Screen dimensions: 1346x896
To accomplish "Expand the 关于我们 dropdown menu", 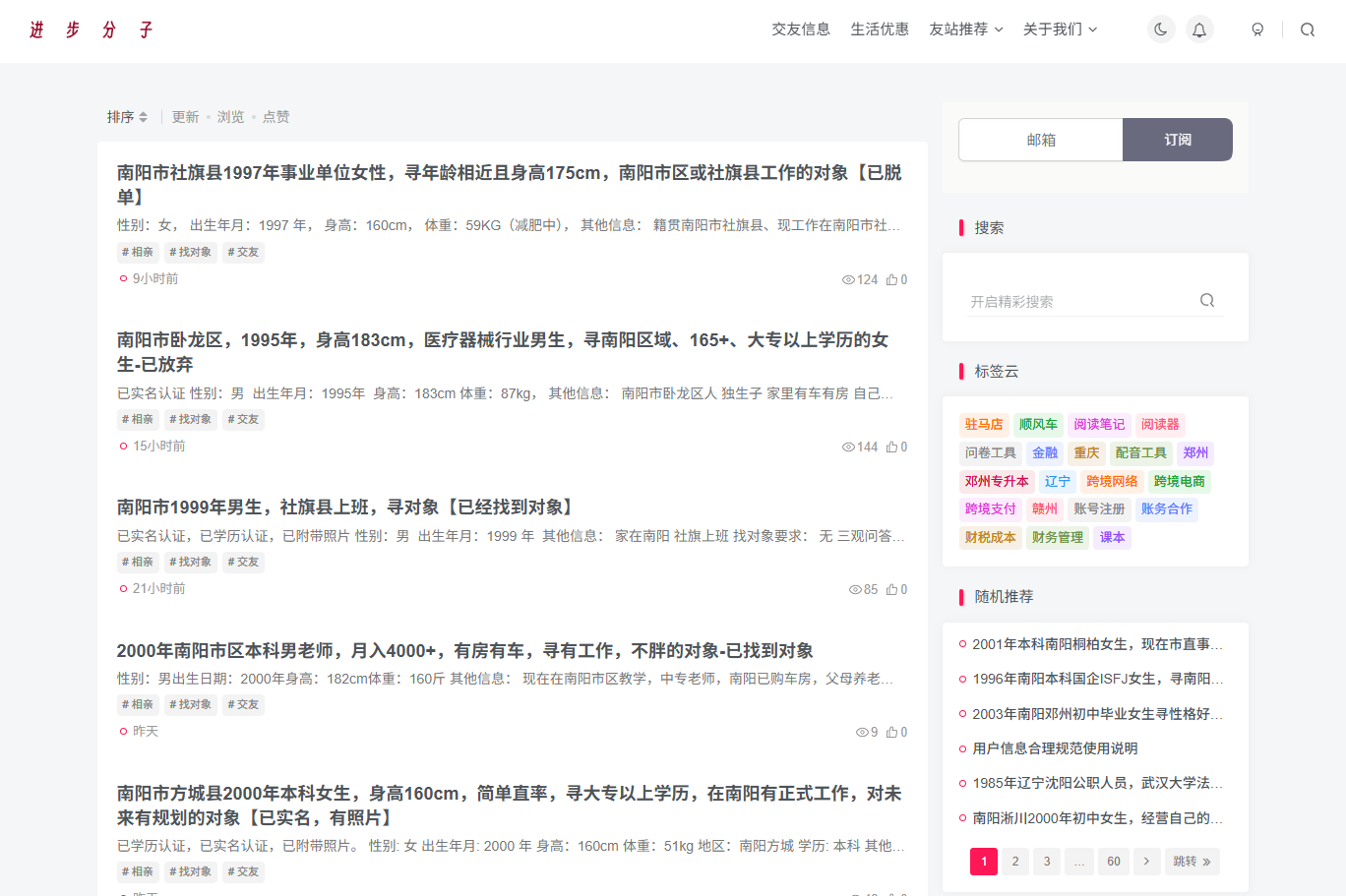I will [x=1061, y=29].
